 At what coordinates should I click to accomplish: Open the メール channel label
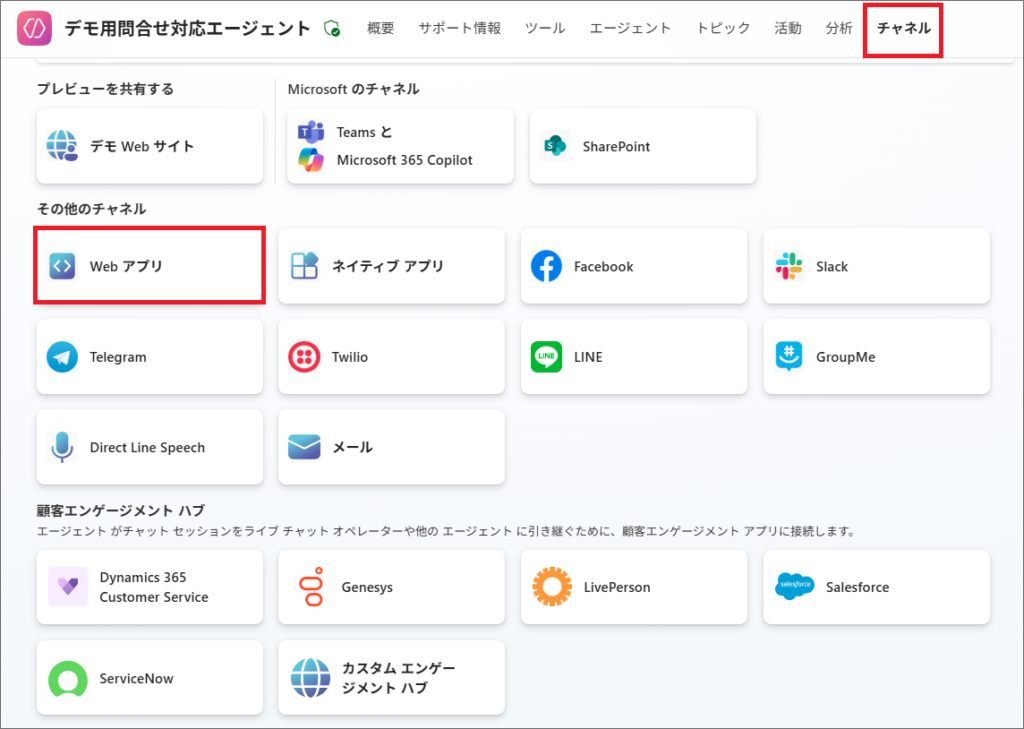[353, 447]
